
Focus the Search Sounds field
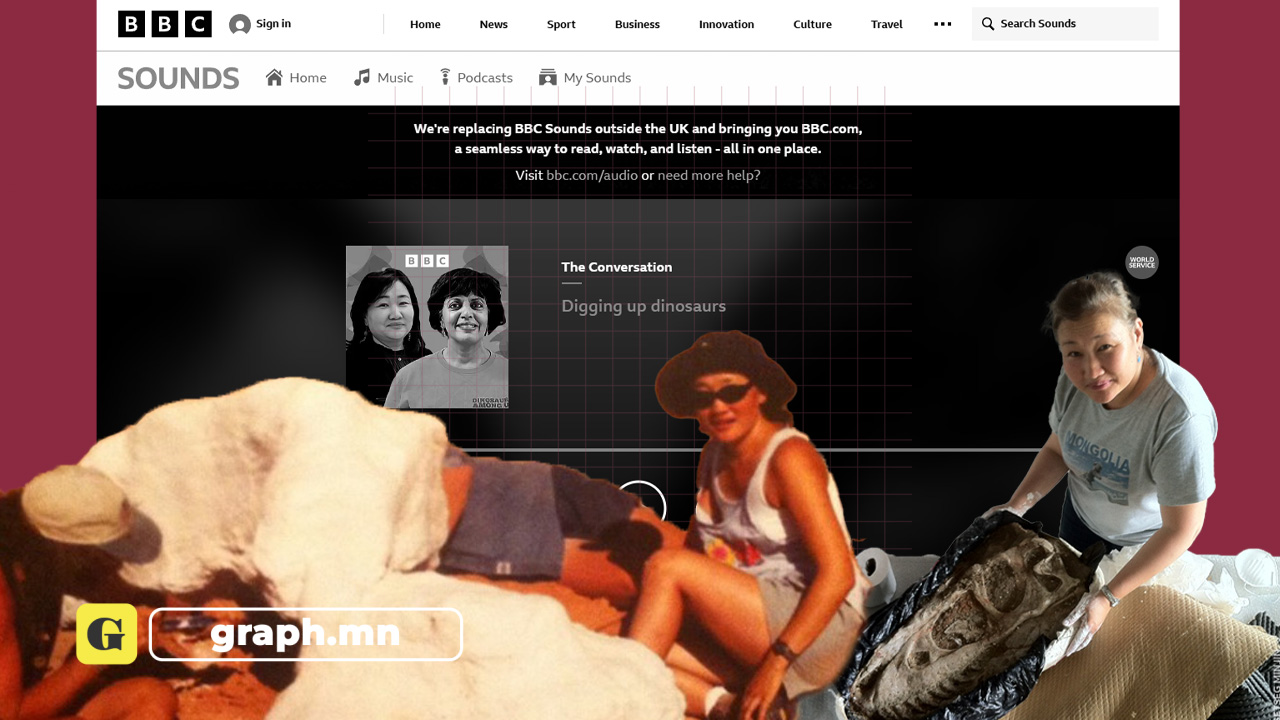[x=1065, y=24]
